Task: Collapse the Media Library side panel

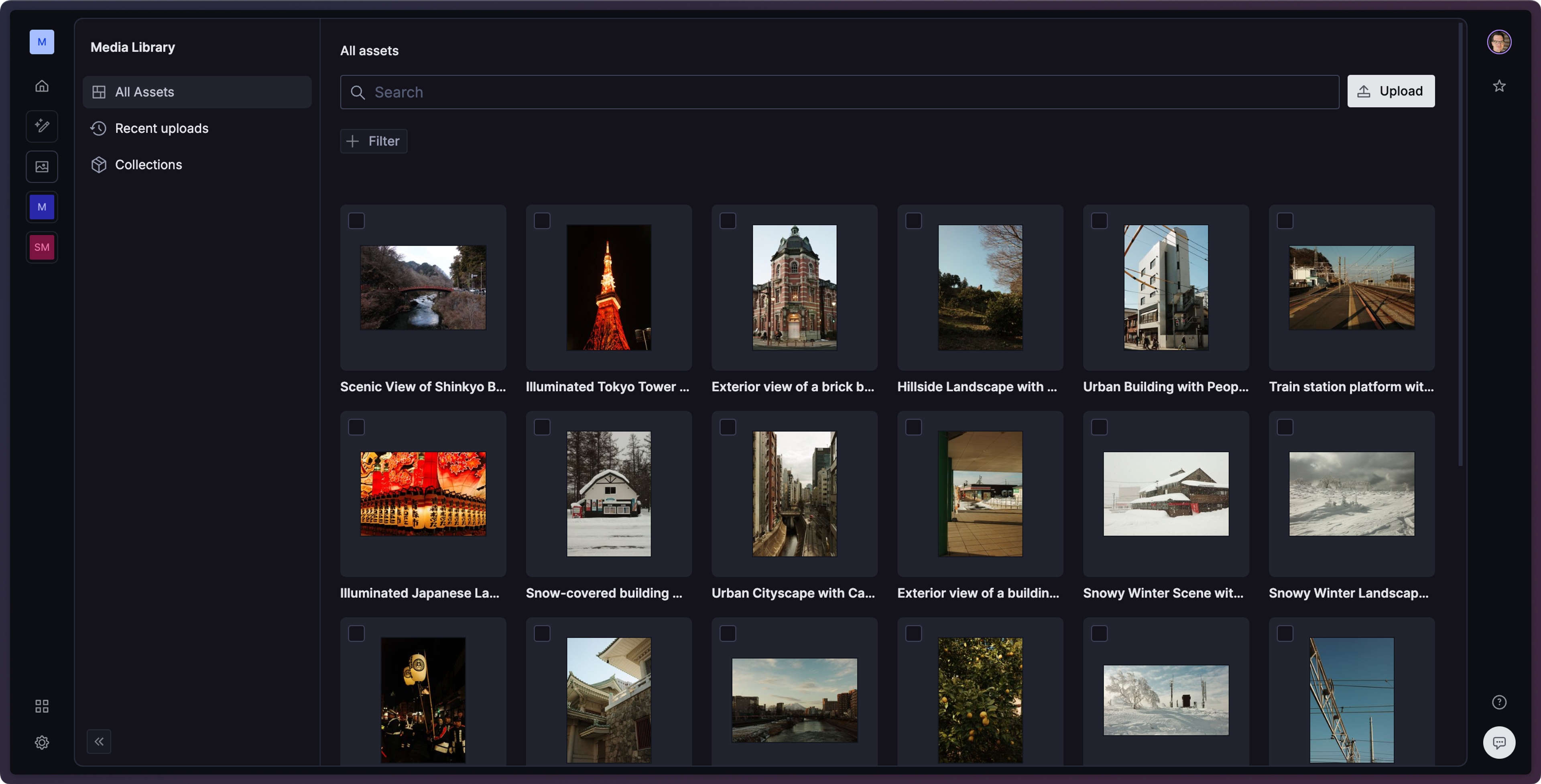Action: click(x=99, y=741)
